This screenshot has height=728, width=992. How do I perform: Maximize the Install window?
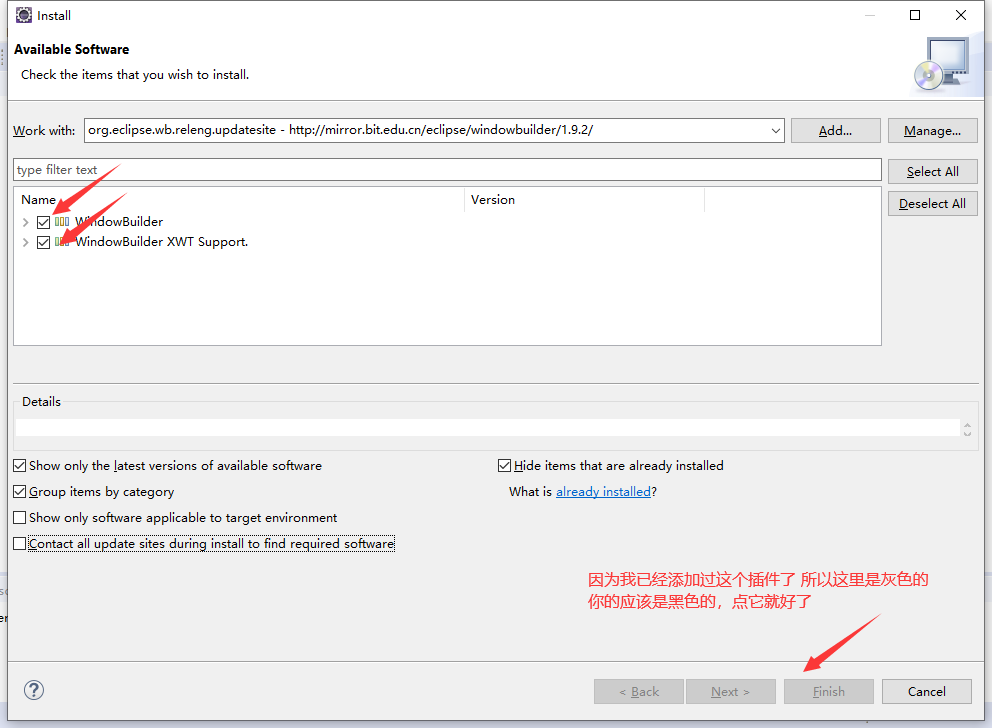click(915, 15)
